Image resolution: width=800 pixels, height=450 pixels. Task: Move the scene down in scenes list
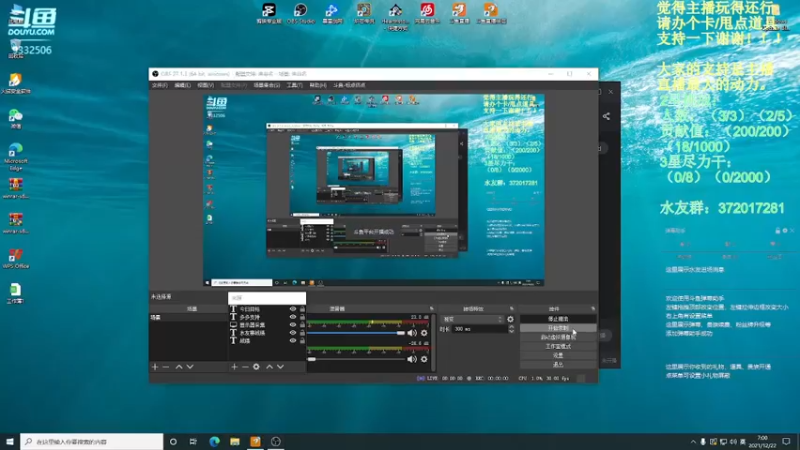point(190,367)
